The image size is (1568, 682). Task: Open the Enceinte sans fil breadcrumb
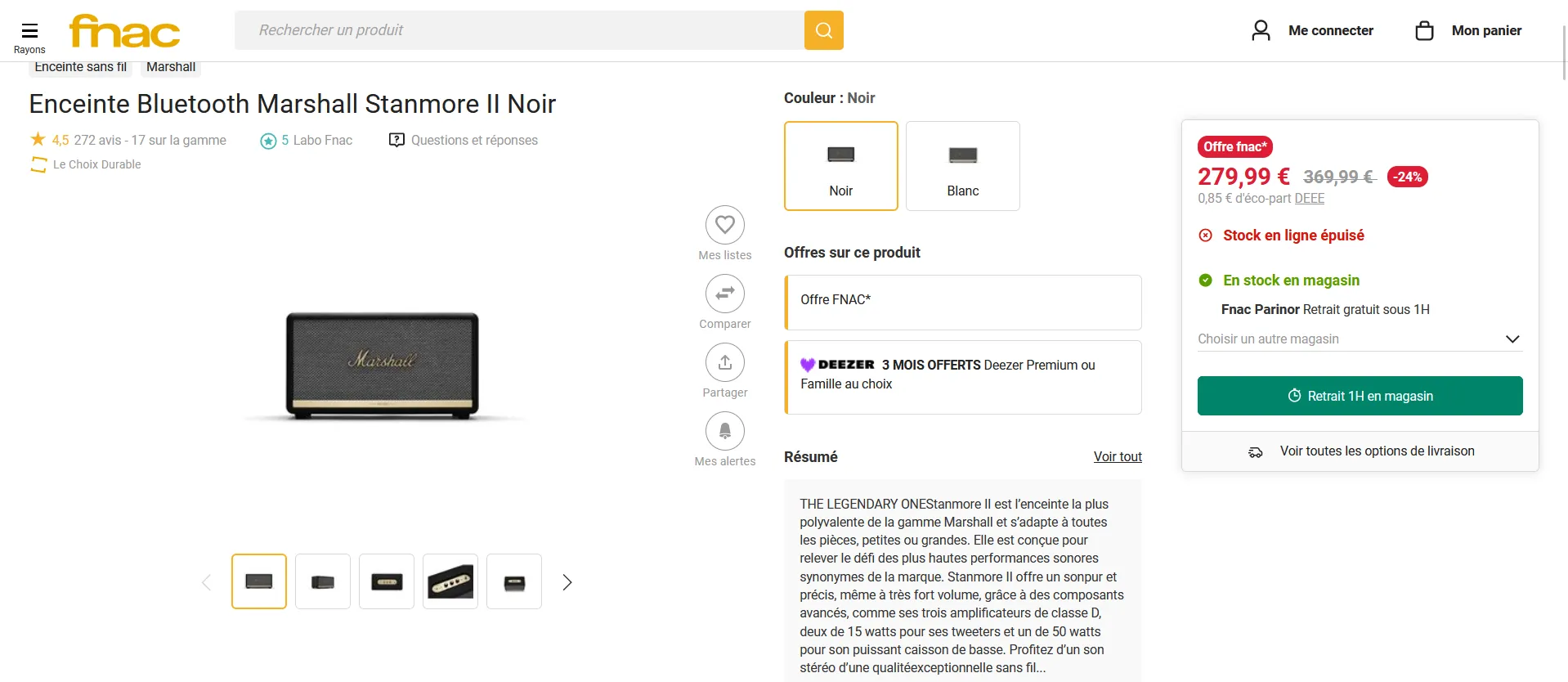click(x=80, y=67)
